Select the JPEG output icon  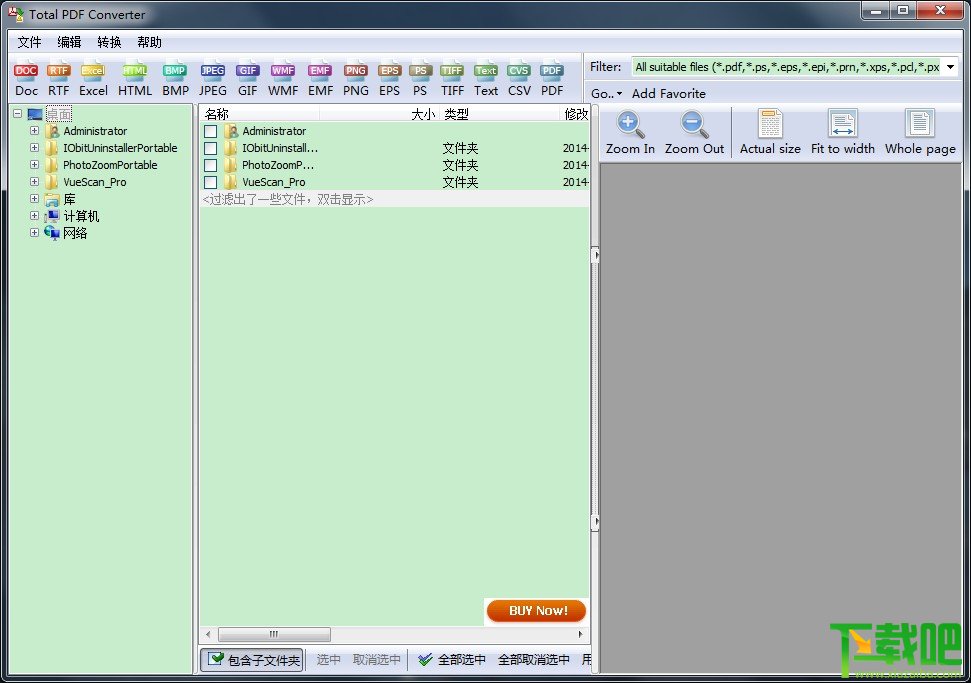[x=212, y=80]
